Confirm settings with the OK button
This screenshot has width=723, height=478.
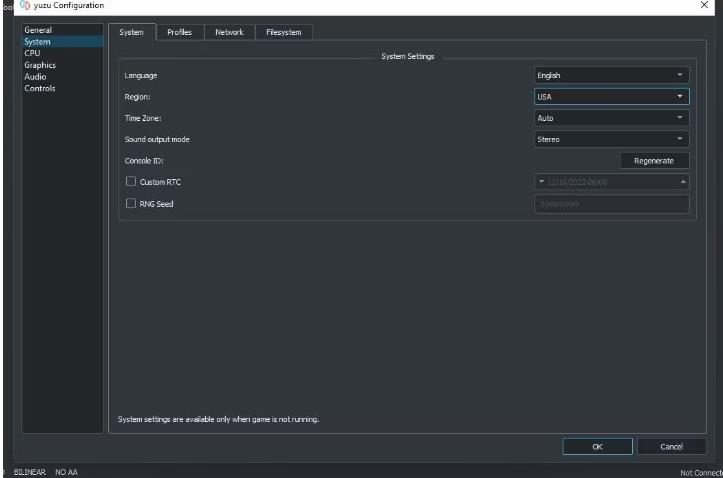(597, 446)
